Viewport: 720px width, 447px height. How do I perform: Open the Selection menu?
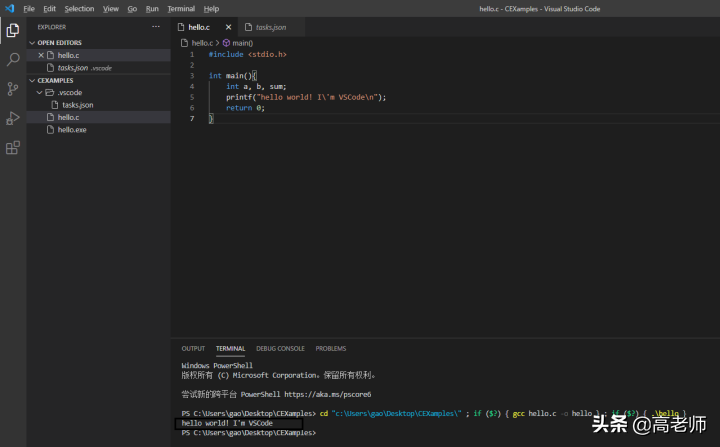coord(79,9)
